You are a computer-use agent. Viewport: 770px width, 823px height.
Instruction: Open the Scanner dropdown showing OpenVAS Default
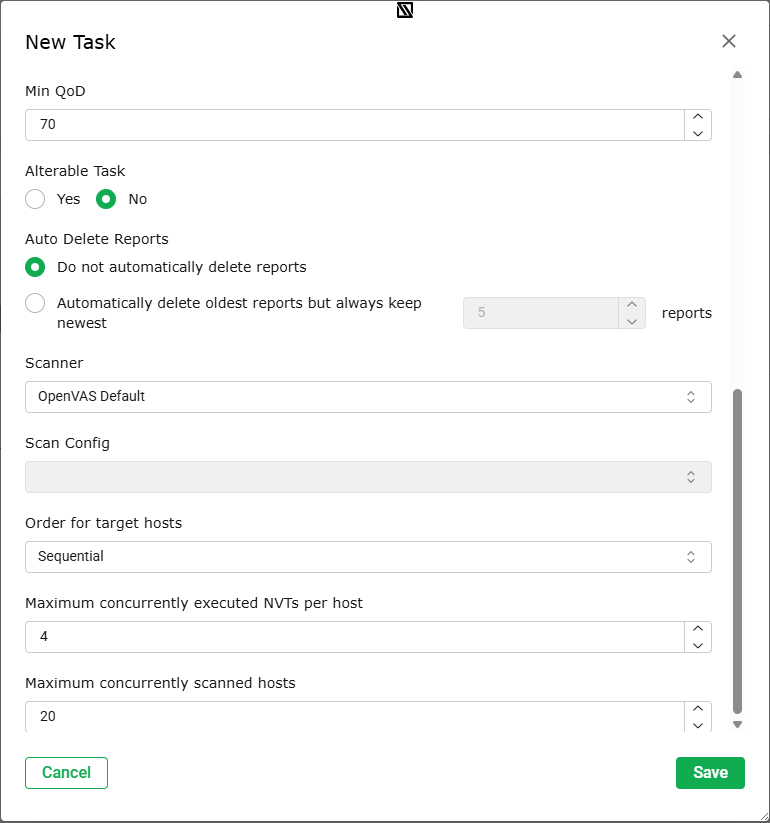(368, 397)
